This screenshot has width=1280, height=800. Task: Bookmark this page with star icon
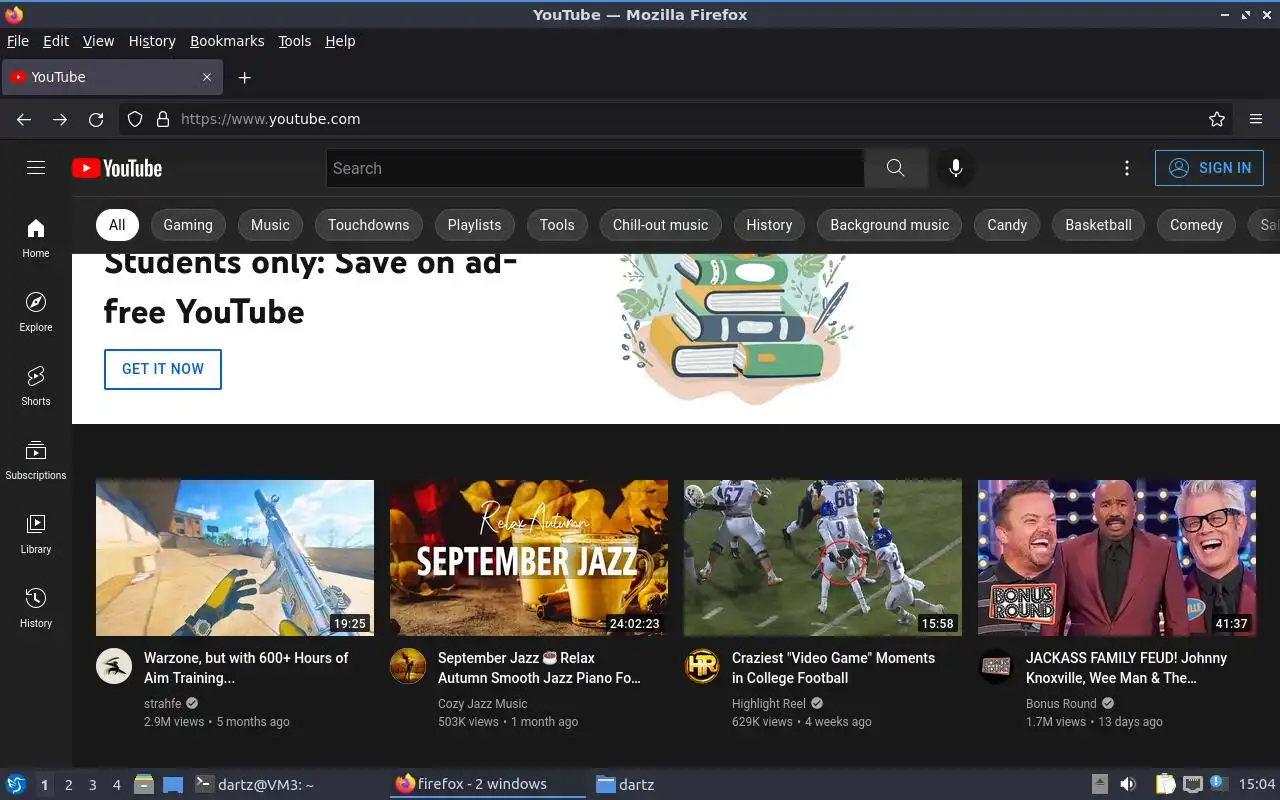pyautogui.click(x=1217, y=119)
